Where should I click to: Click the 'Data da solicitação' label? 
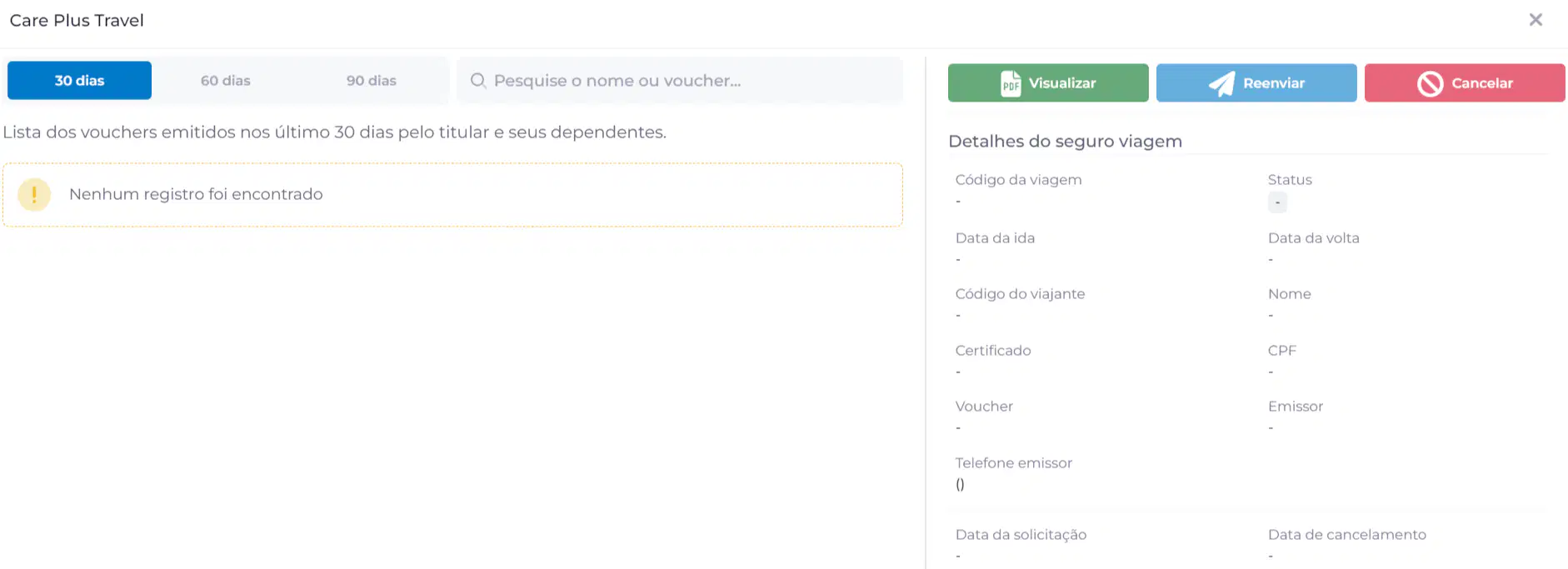pos(1021,535)
